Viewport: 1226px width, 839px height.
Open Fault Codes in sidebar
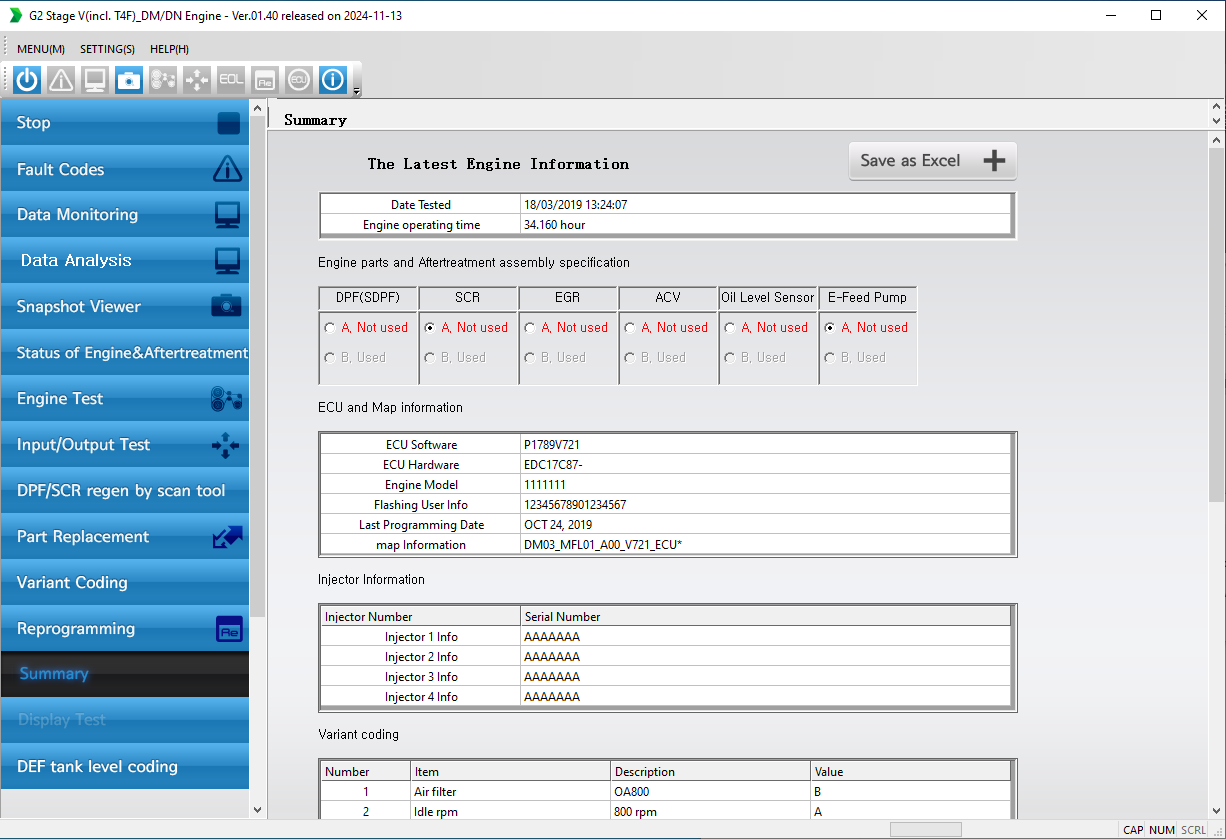124,169
